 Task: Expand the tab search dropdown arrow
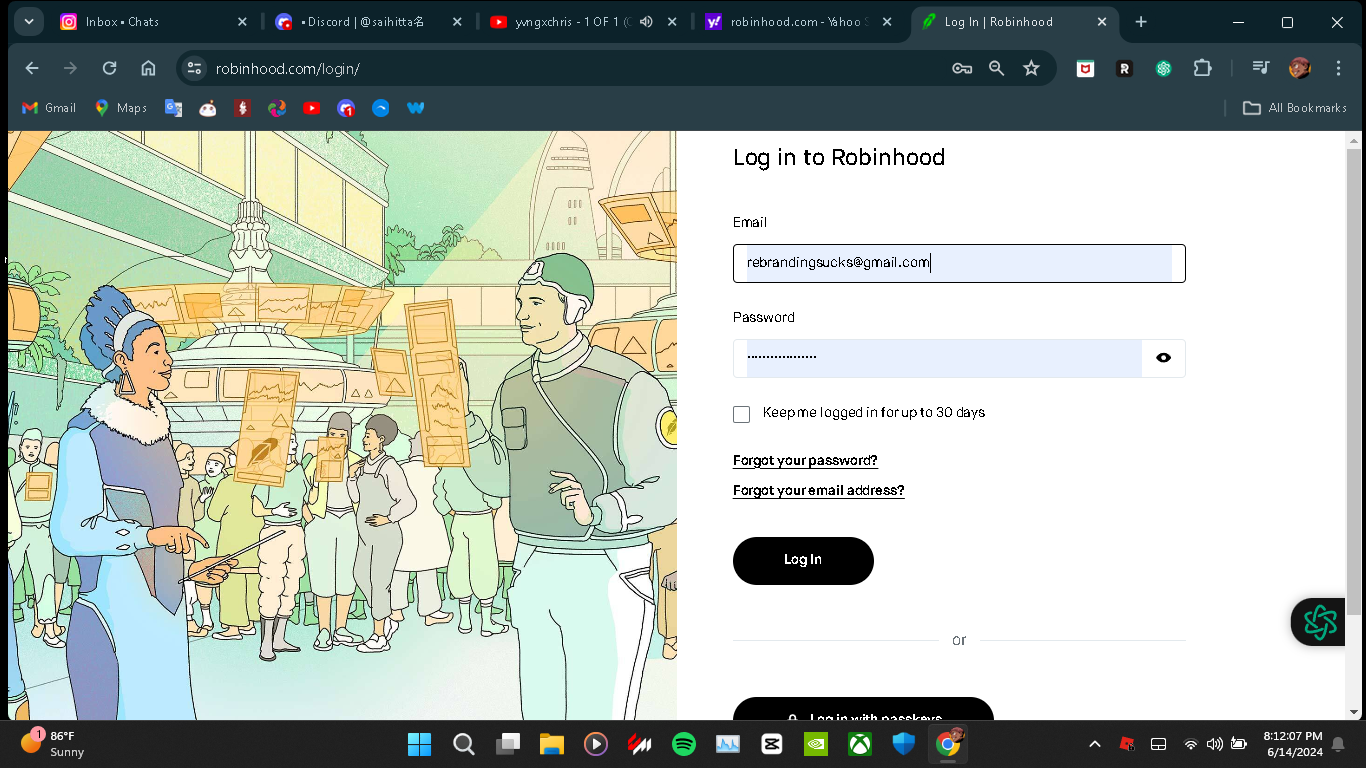(x=28, y=22)
